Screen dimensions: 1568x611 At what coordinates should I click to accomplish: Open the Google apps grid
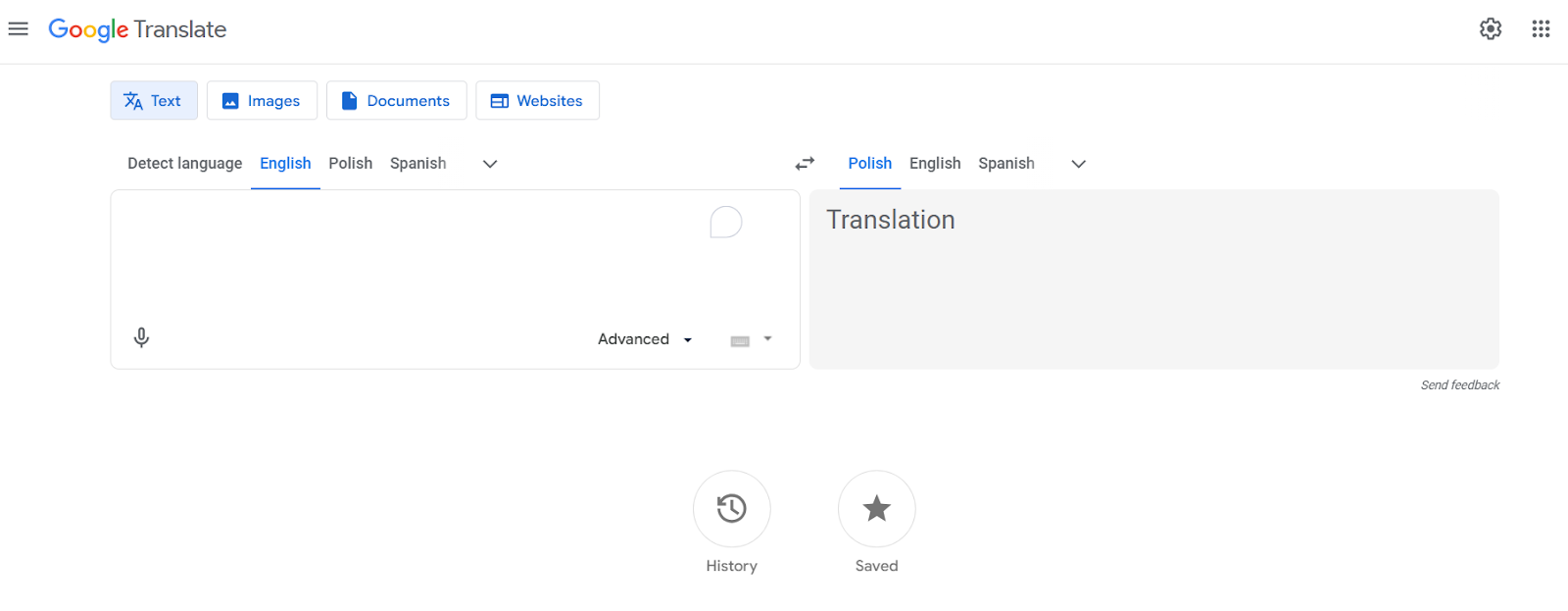1541,29
